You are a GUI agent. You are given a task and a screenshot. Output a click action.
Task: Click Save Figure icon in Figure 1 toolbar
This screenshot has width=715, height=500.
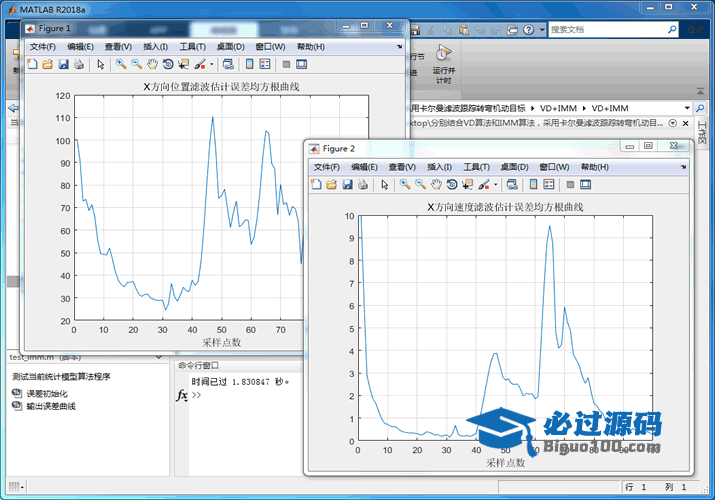(63, 64)
